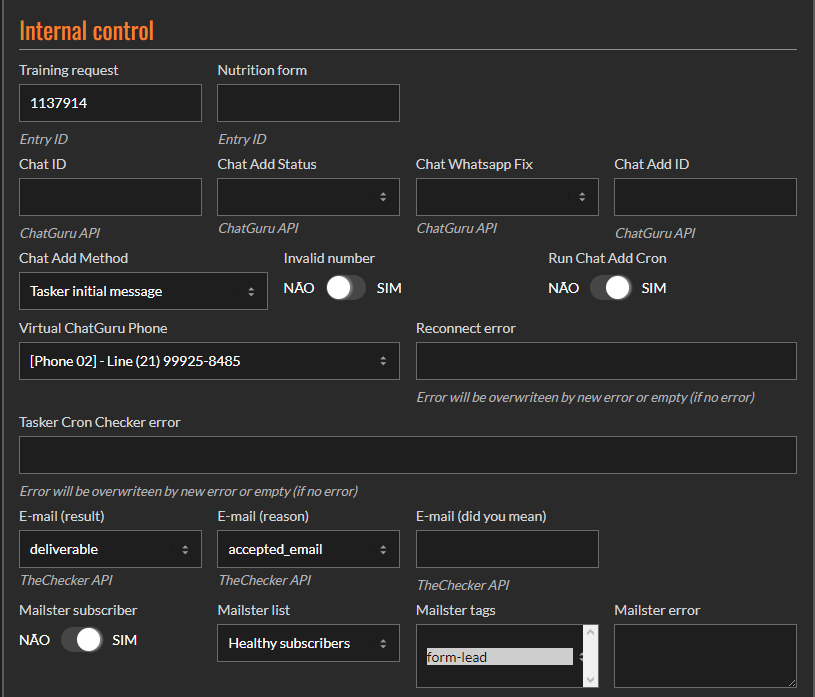Change the E-mail (result) deliverable dropdown

[x=110, y=549]
